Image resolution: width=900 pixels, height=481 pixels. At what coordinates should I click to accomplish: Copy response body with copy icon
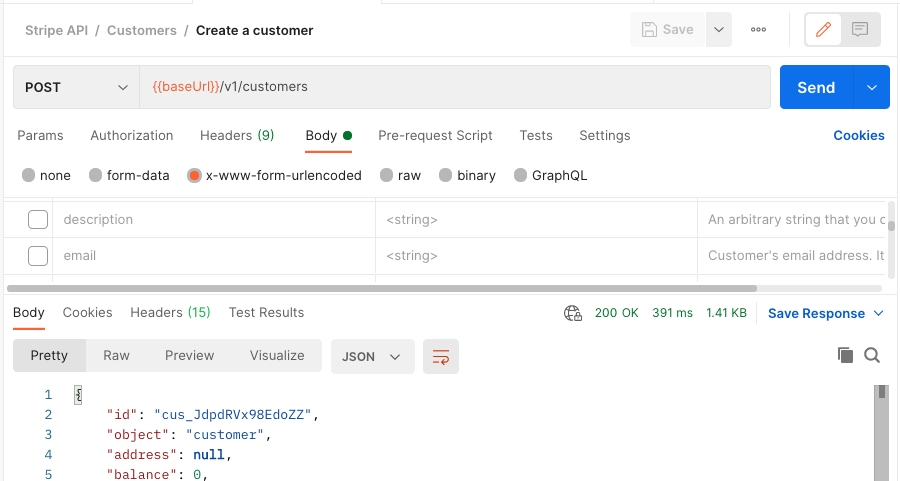(x=845, y=355)
